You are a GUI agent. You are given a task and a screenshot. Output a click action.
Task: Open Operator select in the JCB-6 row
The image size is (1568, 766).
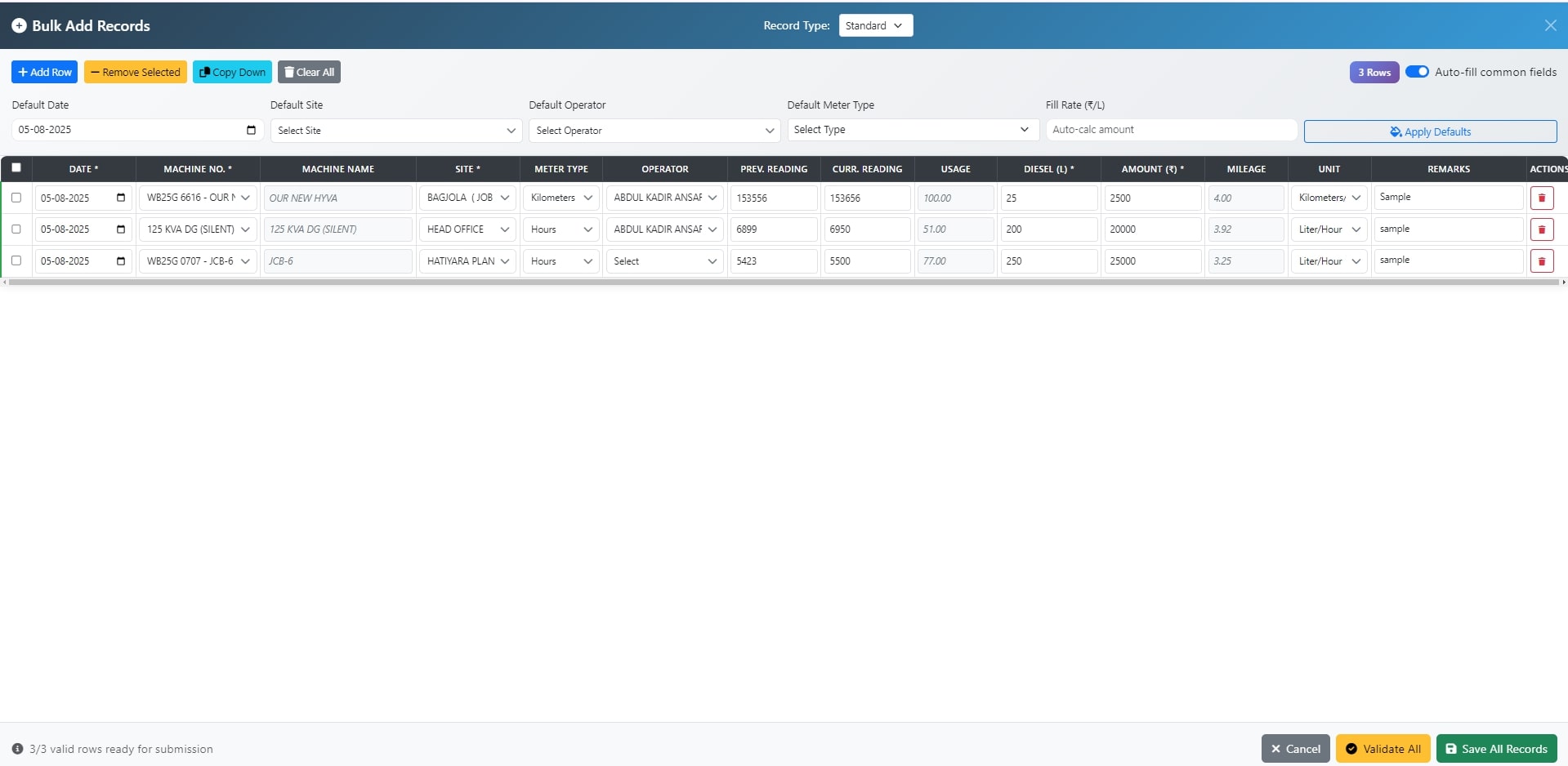(664, 261)
